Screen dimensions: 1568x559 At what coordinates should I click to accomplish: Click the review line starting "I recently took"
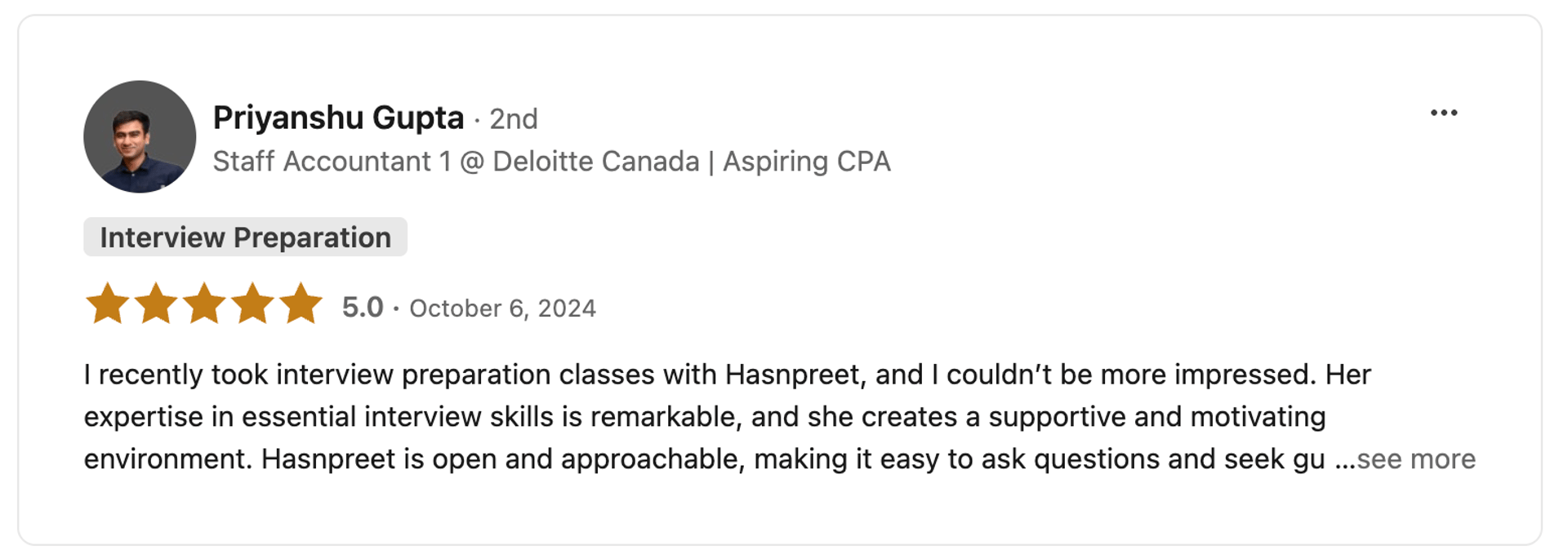tap(727, 375)
